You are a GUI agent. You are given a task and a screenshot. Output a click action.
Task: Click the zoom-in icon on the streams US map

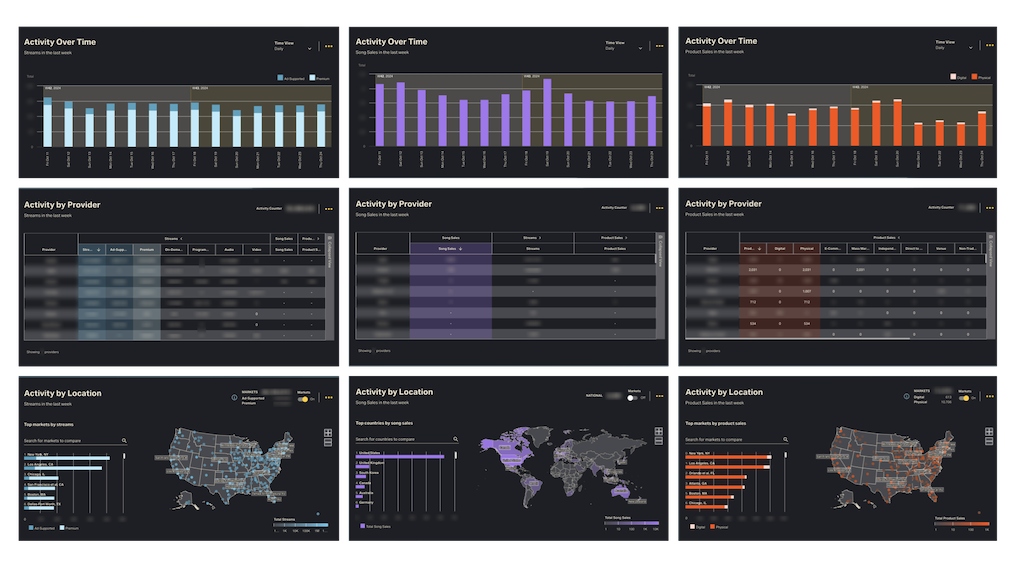pos(327,432)
